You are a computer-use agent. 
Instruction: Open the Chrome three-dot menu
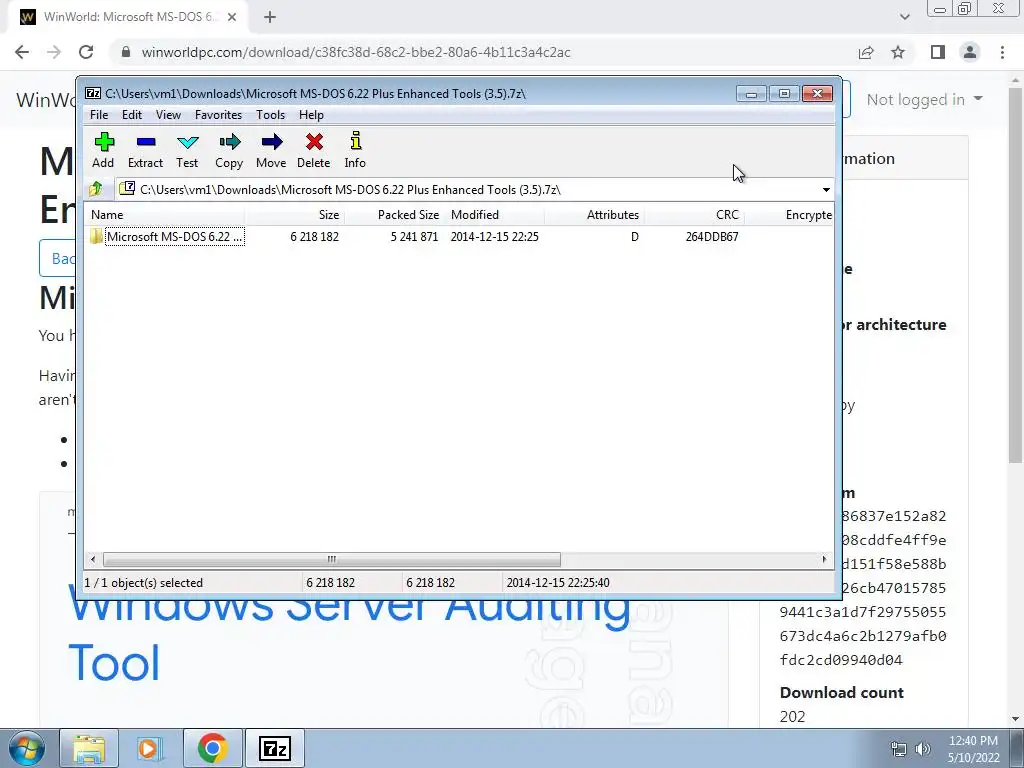click(1002, 52)
